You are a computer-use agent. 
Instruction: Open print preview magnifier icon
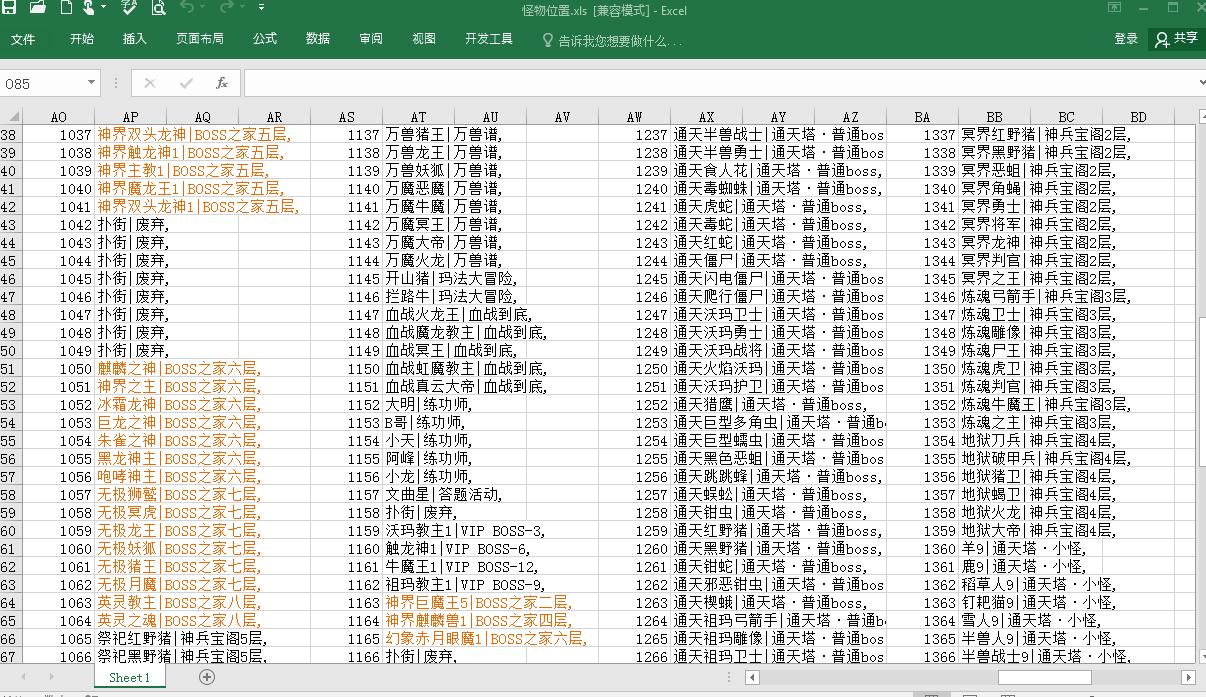click(x=158, y=9)
